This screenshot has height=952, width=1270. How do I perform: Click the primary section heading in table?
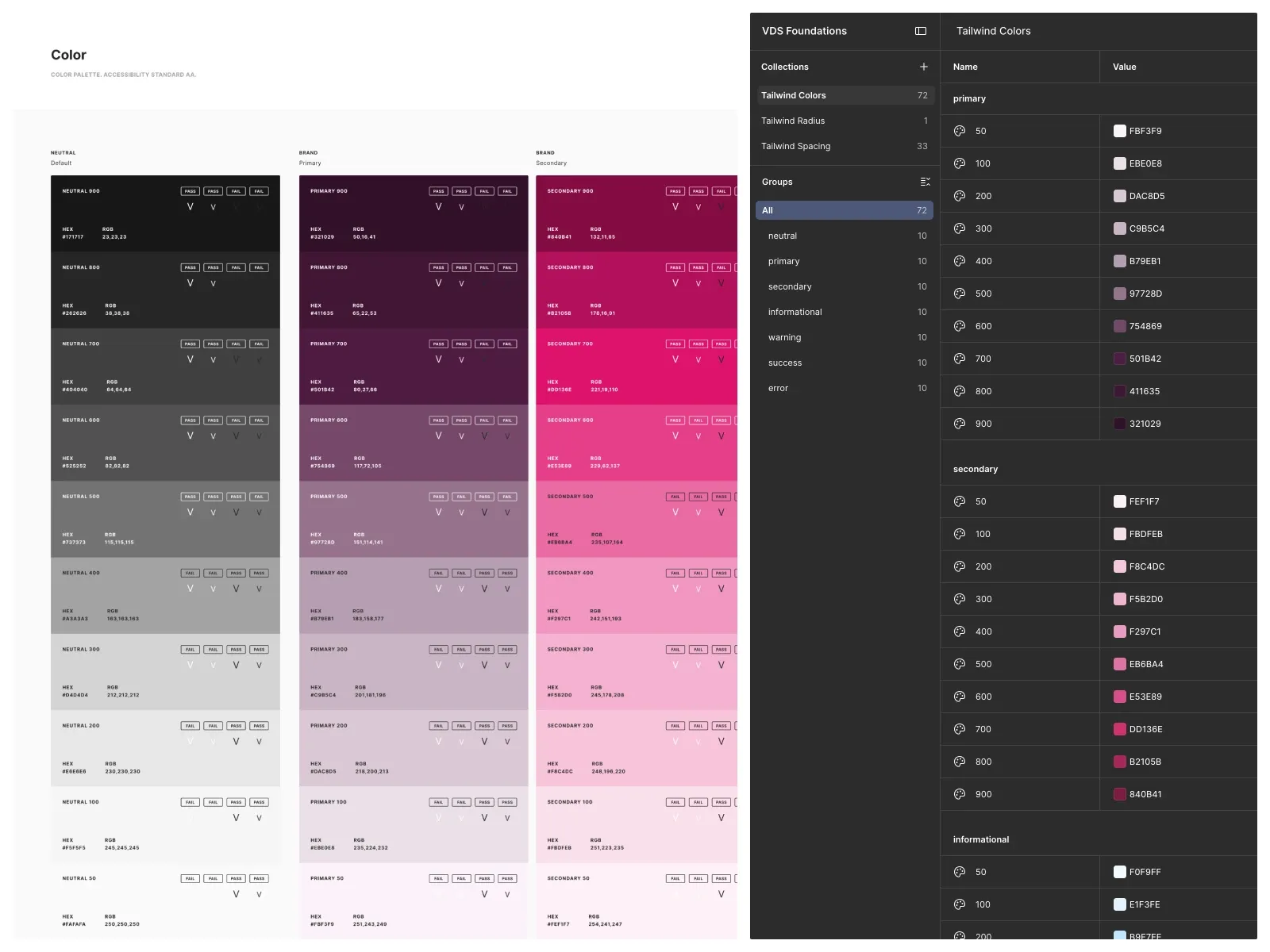pyautogui.click(x=969, y=98)
